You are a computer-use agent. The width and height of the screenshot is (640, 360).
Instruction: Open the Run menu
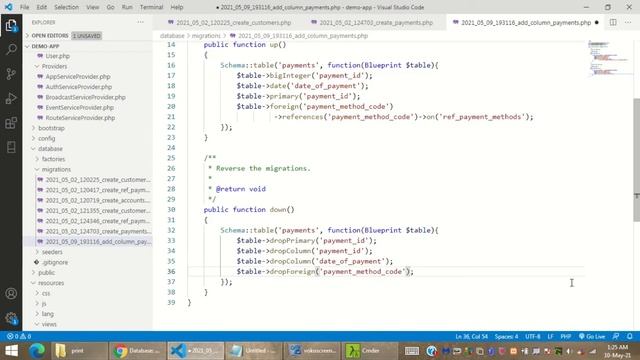(127, 7)
